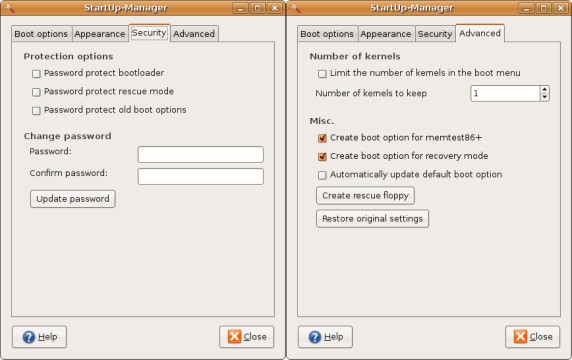Click Close button in right window
572x360 pixels.
(533, 337)
